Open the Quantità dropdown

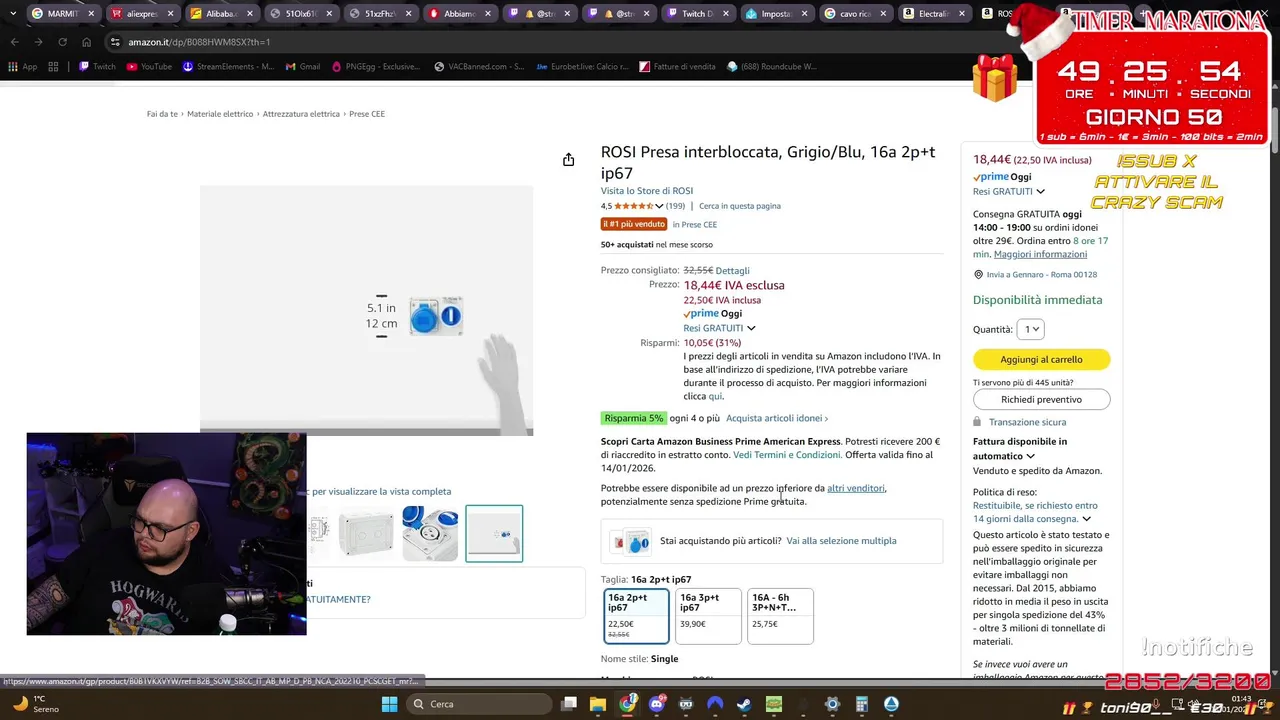pos(1030,329)
